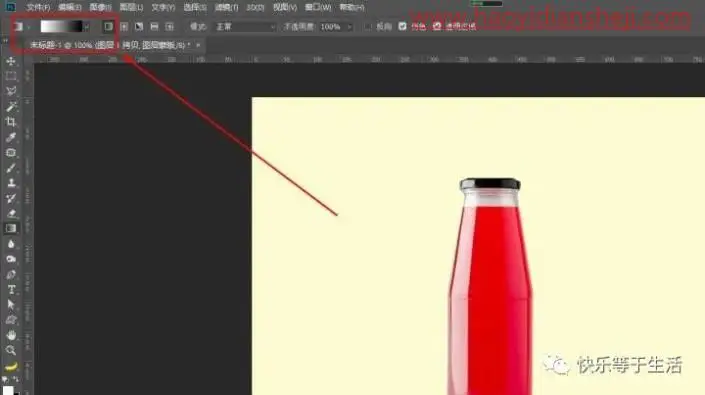Choose diamond gradient style
The width and height of the screenshot is (705, 395).
point(170,27)
